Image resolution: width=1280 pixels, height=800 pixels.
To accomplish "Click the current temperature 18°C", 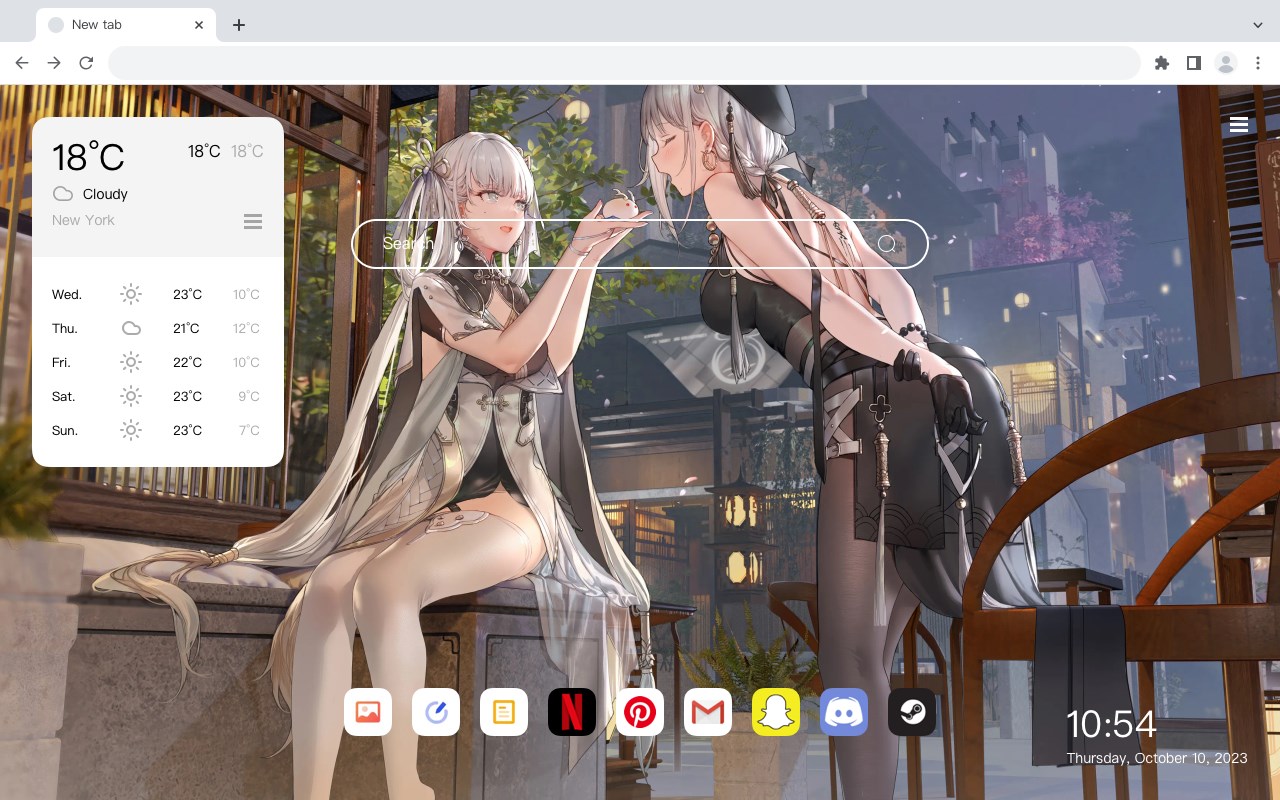I will [x=88, y=157].
